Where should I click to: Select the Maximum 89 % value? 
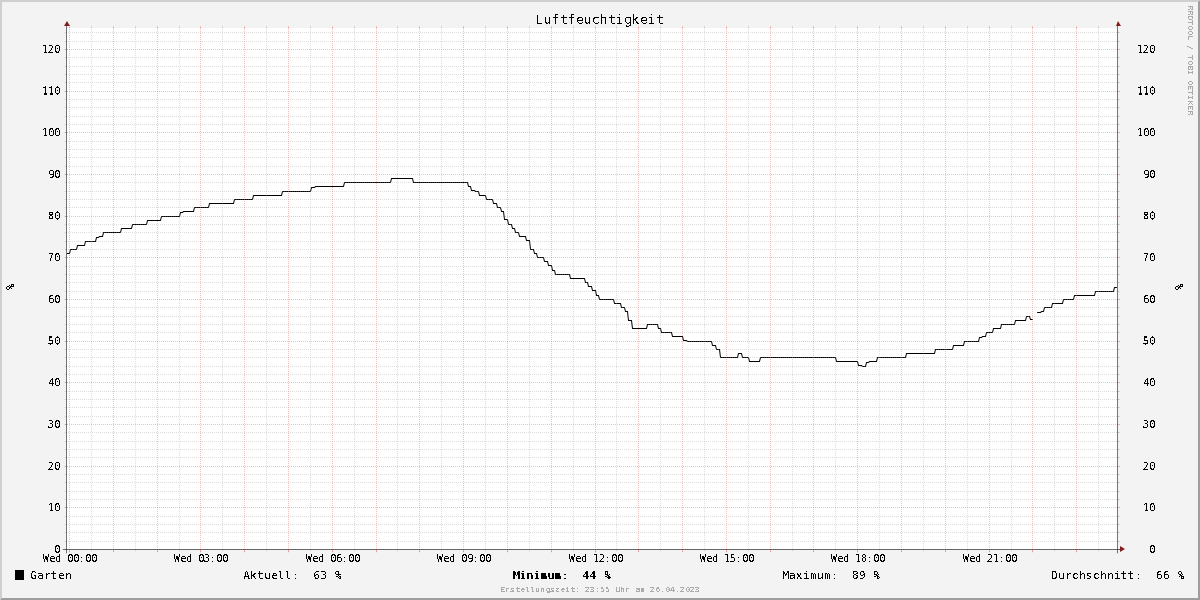pos(866,575)
